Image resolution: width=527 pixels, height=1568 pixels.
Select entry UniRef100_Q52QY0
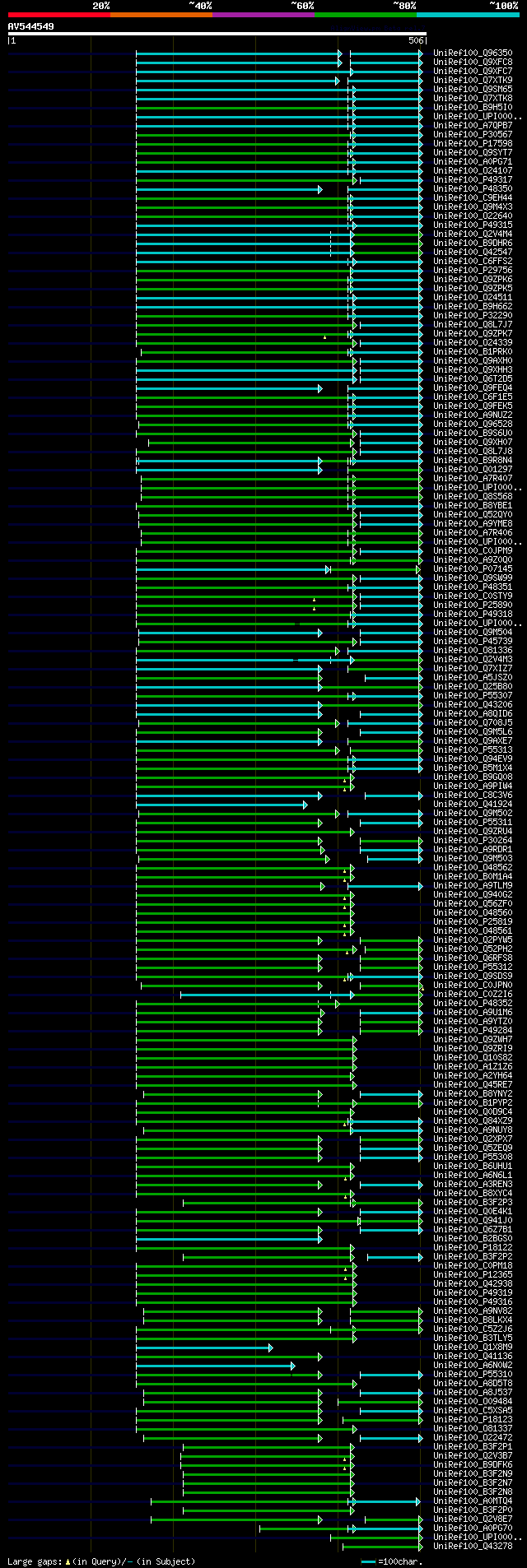tap(473, 514)
